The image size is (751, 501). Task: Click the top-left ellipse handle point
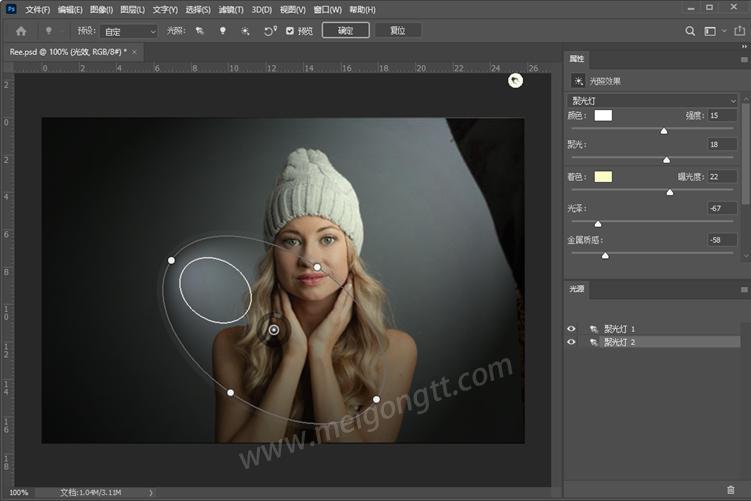(171, 260)
